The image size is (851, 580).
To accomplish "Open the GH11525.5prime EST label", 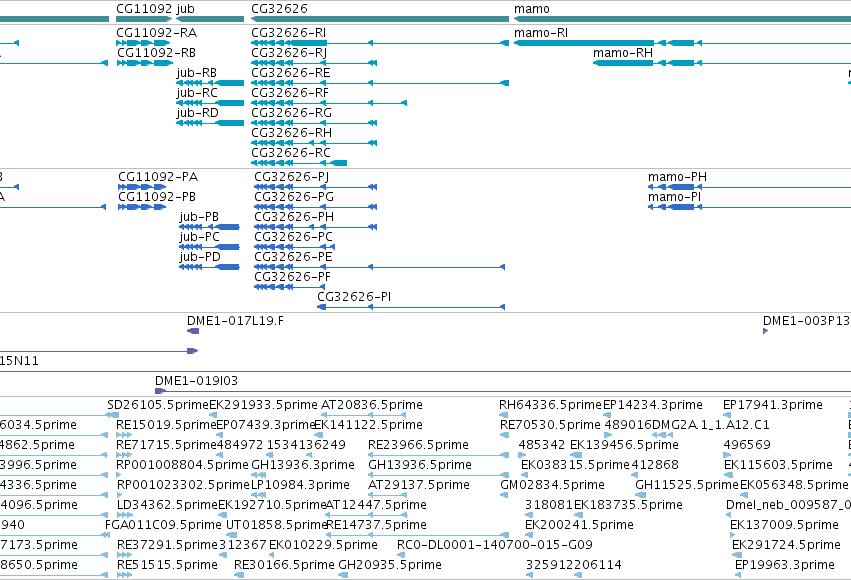I will click(x=687, y=485).
